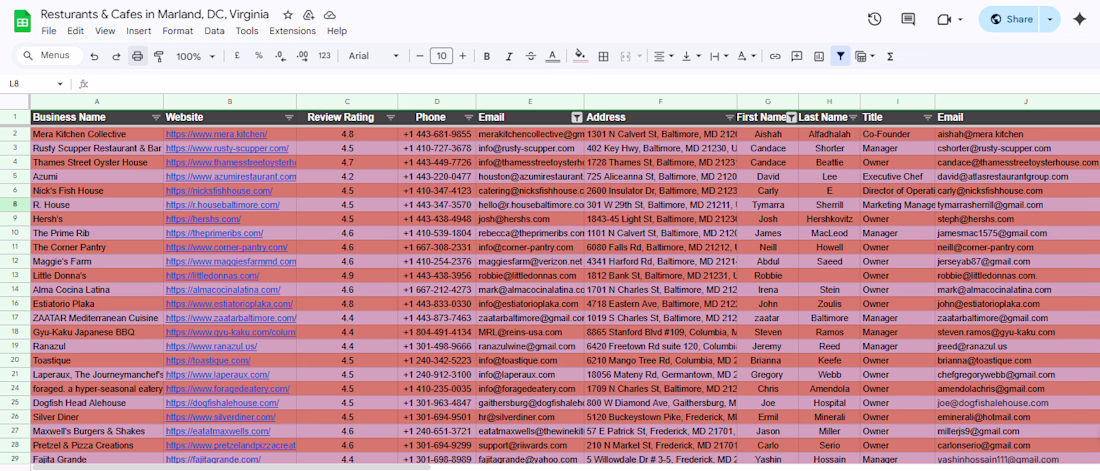Toggle the active filter button
Image resolution: width=1100 pixels, height=471 pixels.
pyautogui.click(x=840, y=56)
